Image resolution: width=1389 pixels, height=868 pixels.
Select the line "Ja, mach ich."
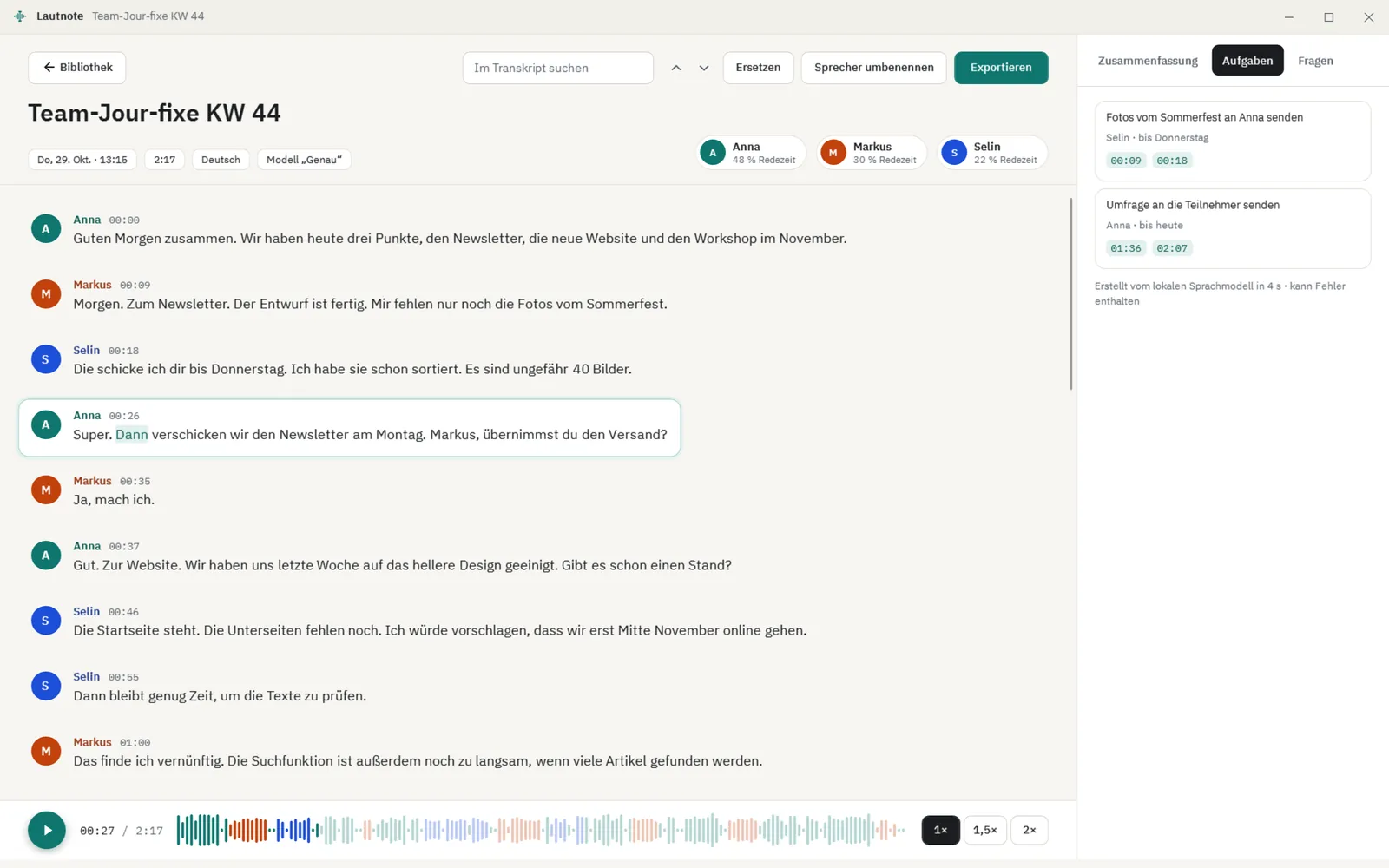coord(114,500)
